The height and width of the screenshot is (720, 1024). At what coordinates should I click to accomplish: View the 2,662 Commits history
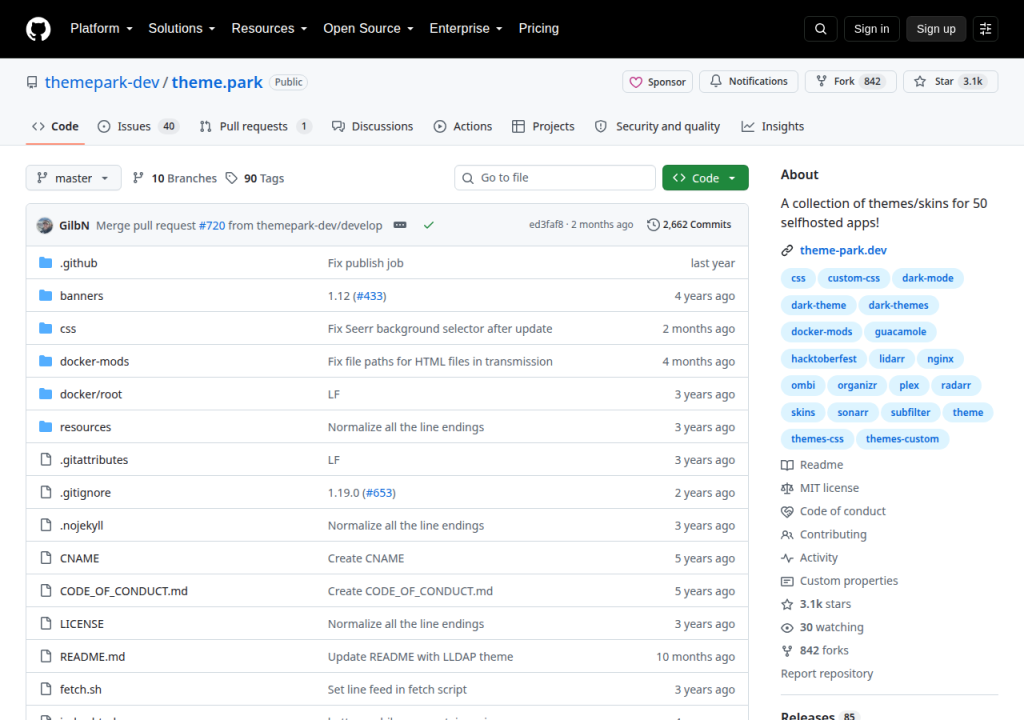tap(689, 224)
